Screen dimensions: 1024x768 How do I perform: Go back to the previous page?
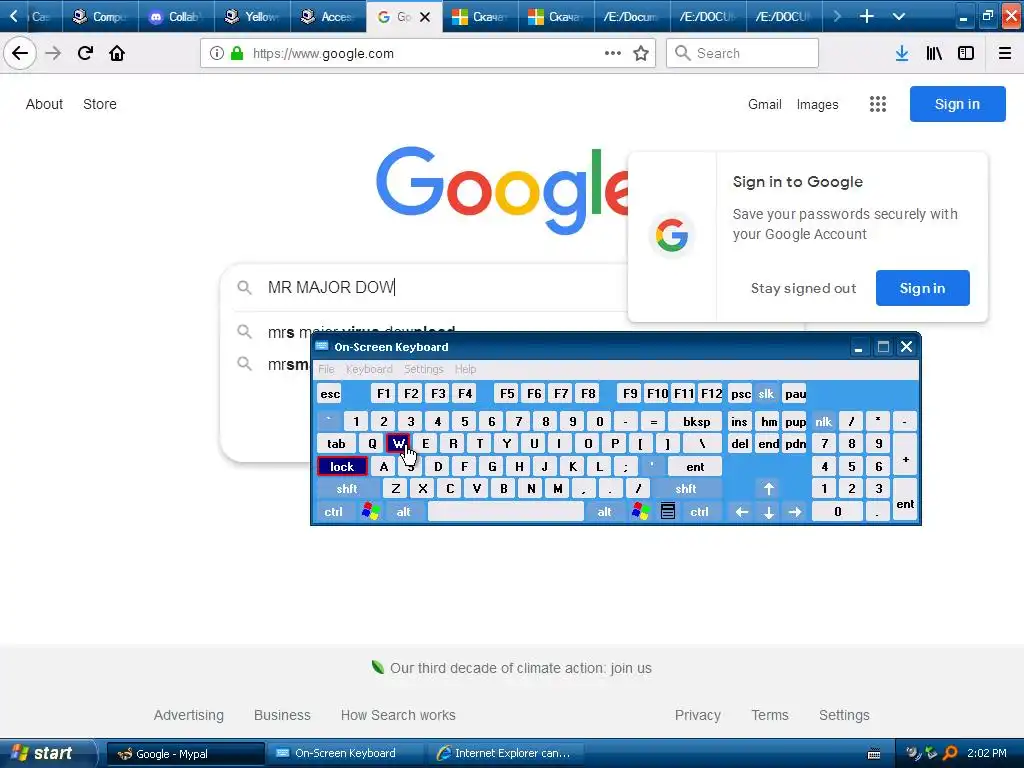[x=20, y=53]
